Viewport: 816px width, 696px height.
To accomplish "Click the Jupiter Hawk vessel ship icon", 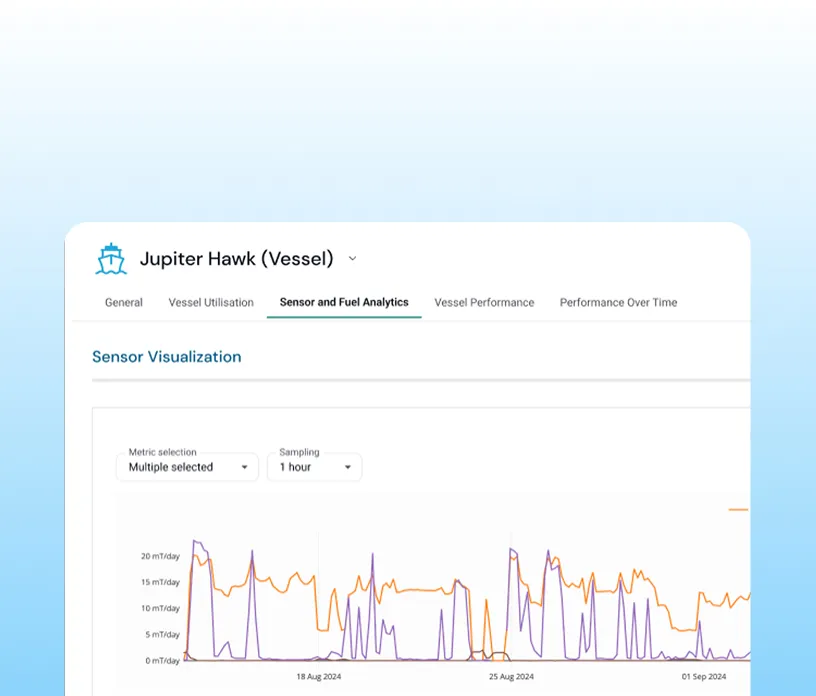I will pyautogui.click(x=111, y=259).
